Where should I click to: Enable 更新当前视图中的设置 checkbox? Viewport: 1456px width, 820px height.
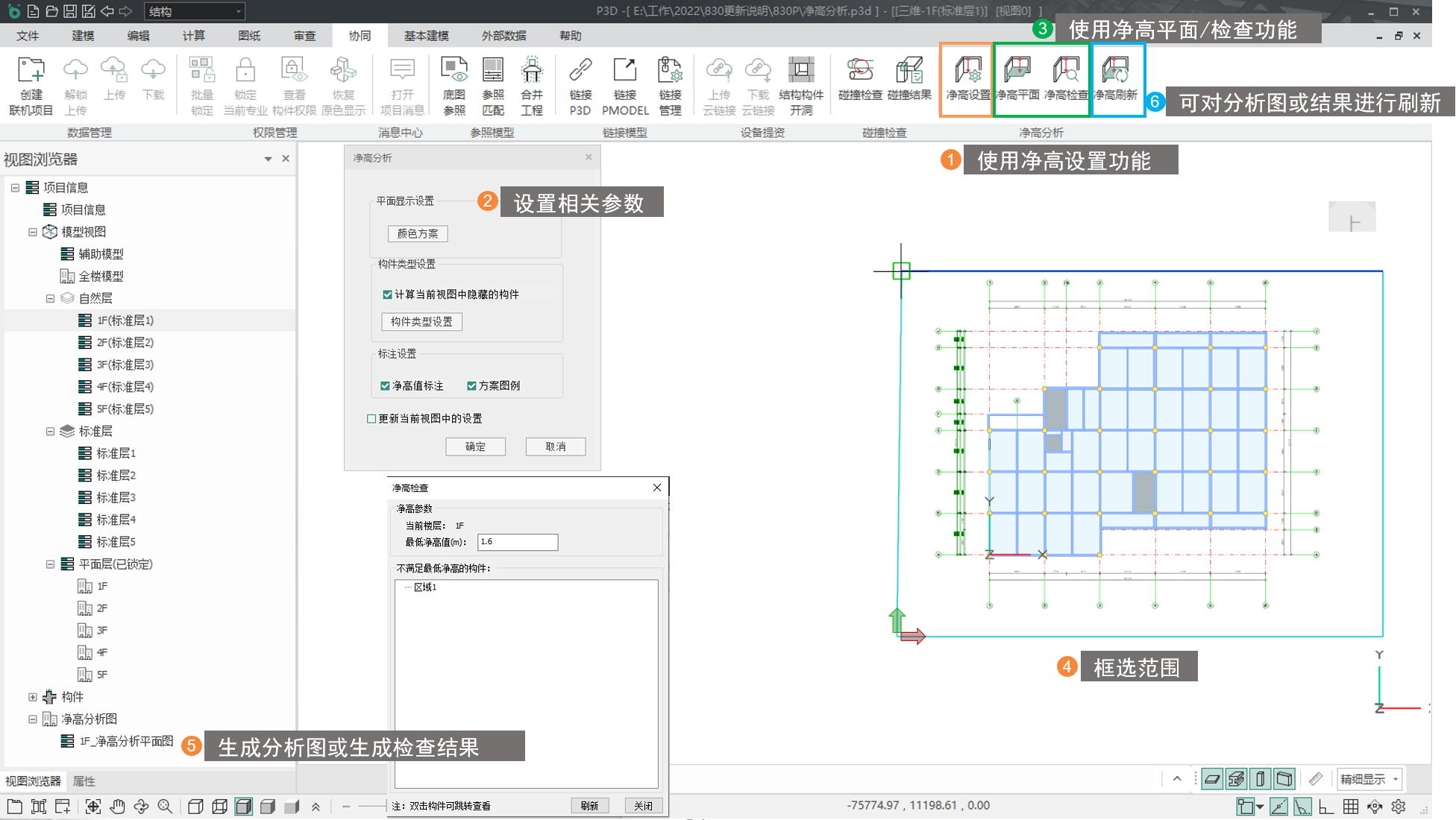point(371,418)
